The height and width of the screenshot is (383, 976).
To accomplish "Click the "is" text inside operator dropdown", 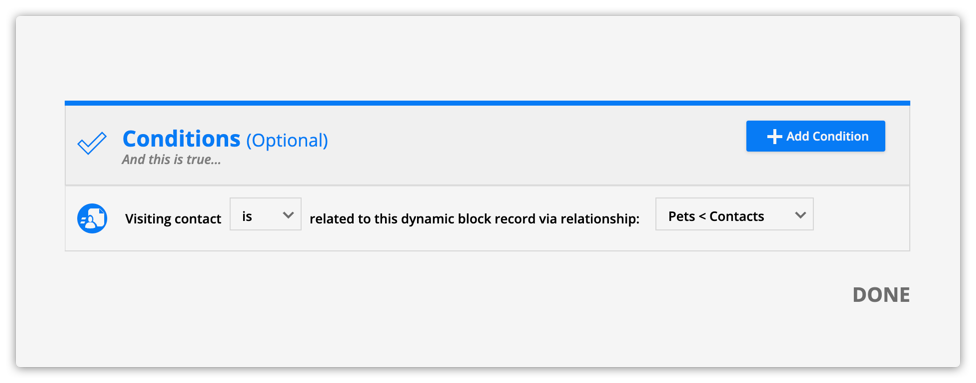I will pos(247,217).
